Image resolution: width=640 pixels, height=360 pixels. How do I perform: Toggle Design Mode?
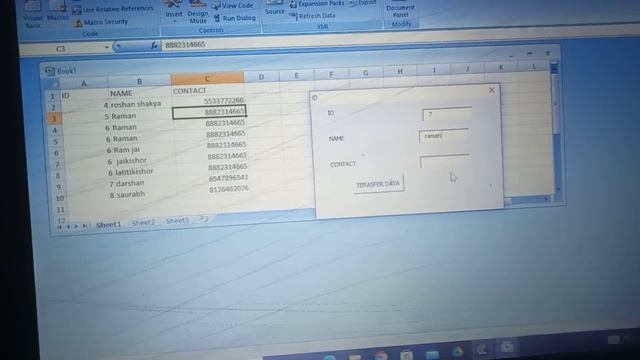(198, 13)
